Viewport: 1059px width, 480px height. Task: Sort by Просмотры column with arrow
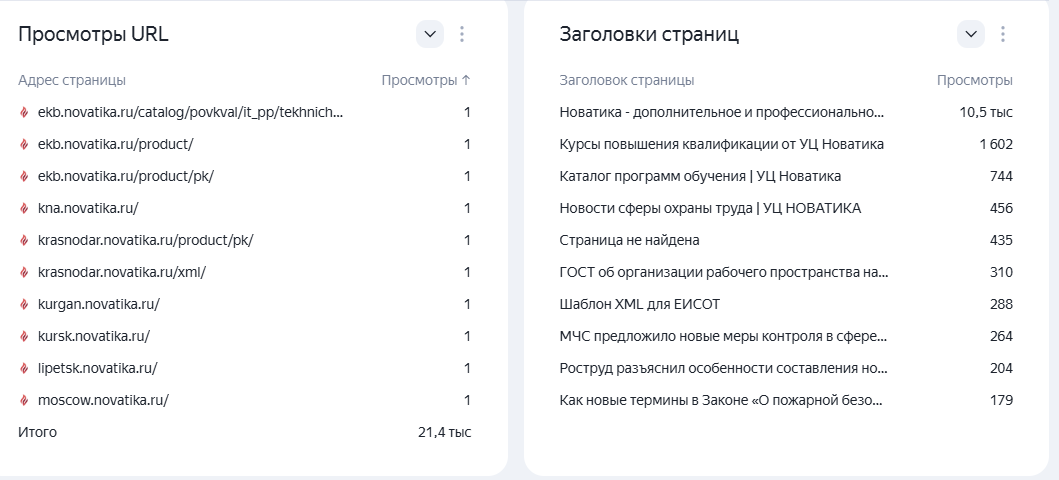(x=426, y=80)
